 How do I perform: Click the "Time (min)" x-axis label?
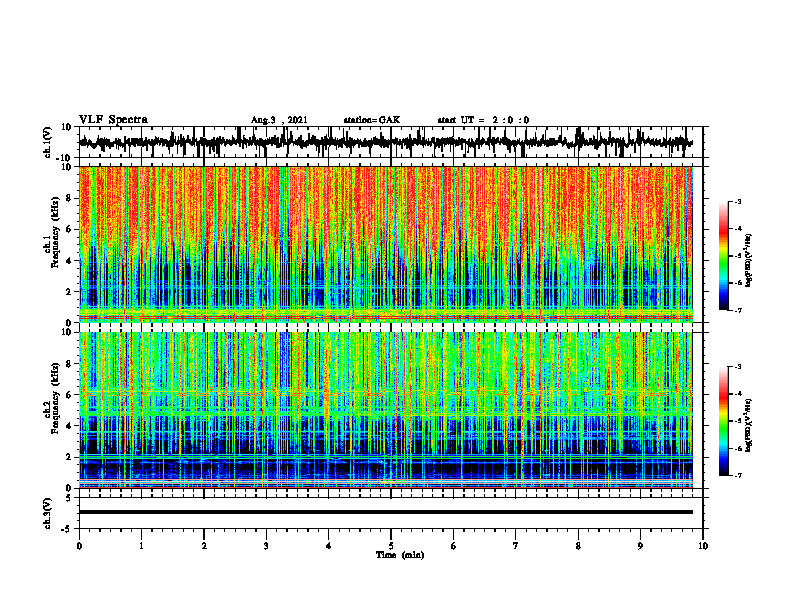click(400, 555)
